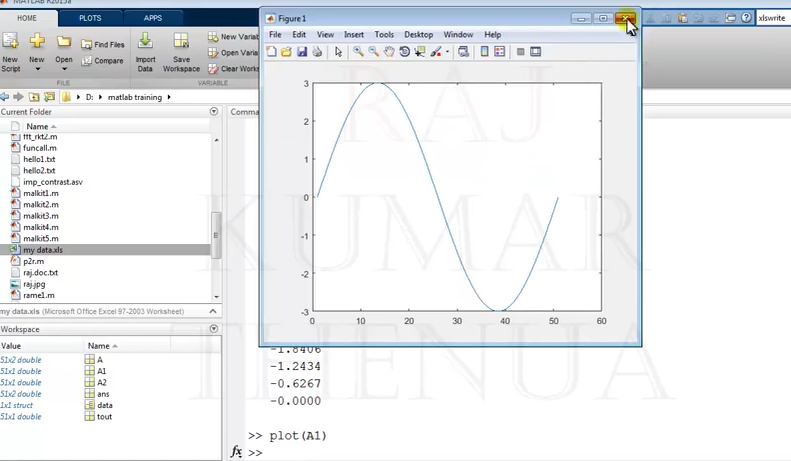Screen dimensions: 791x461
Task: Click the forward navigation arrow in the folder bar
Action: [19, 96]
